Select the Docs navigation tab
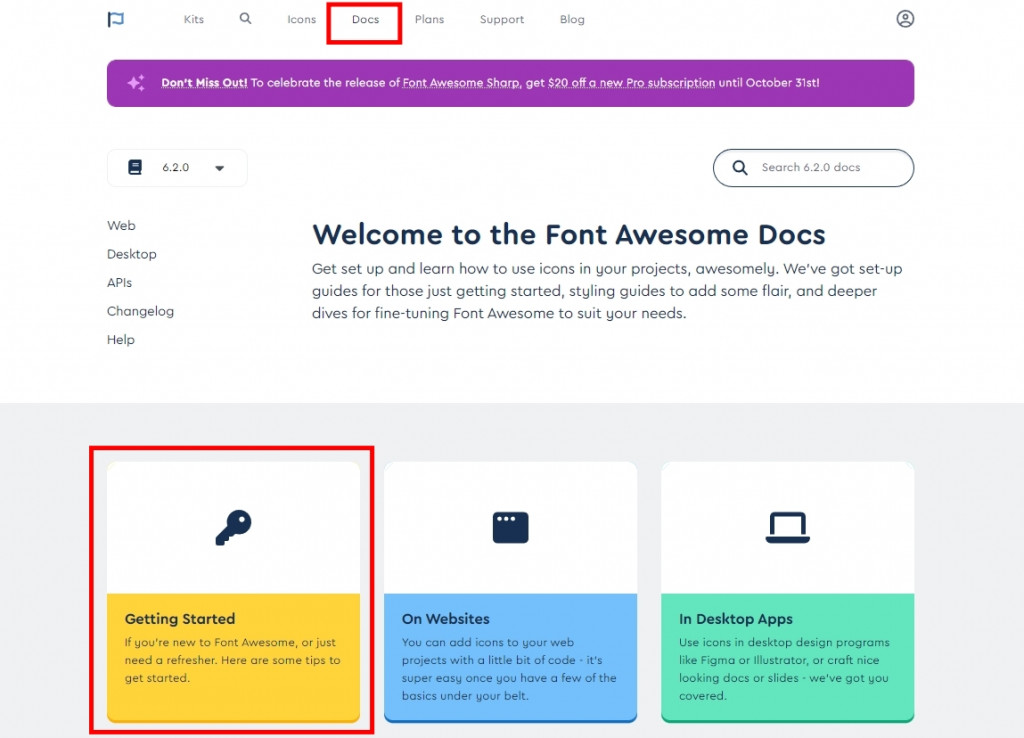Viewport: 1024px width, 738px height. tap(365, 20)
